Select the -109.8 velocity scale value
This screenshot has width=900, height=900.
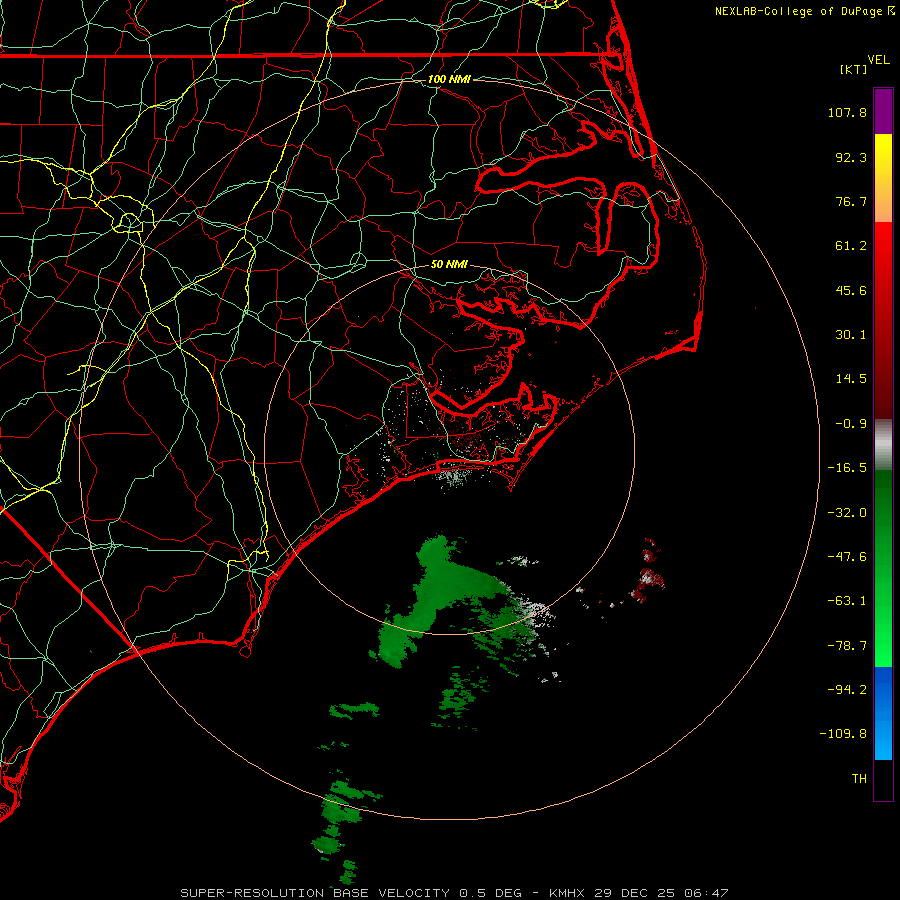(843, 734)
